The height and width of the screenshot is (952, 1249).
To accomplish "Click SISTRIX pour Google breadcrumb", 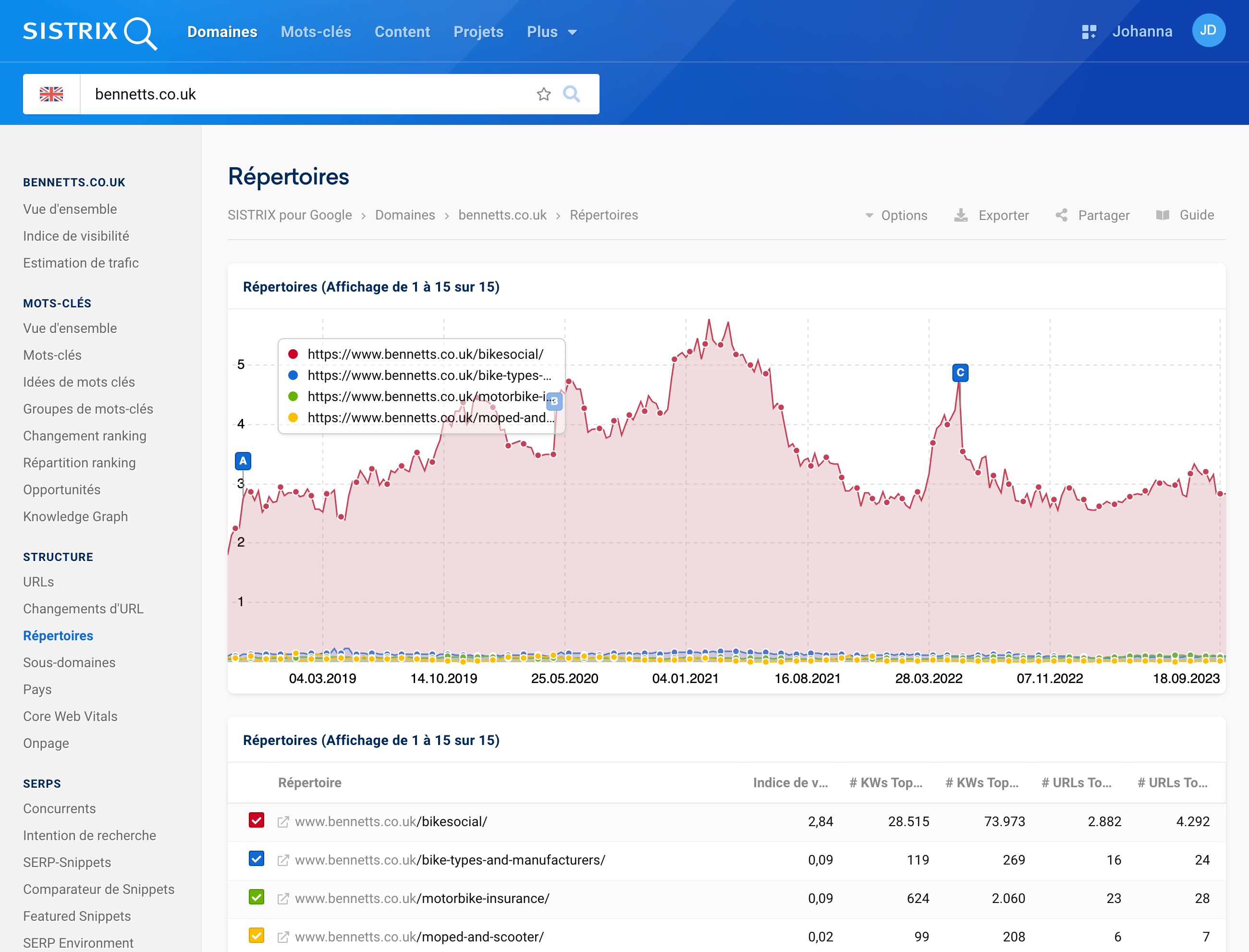I will point(290,215).
